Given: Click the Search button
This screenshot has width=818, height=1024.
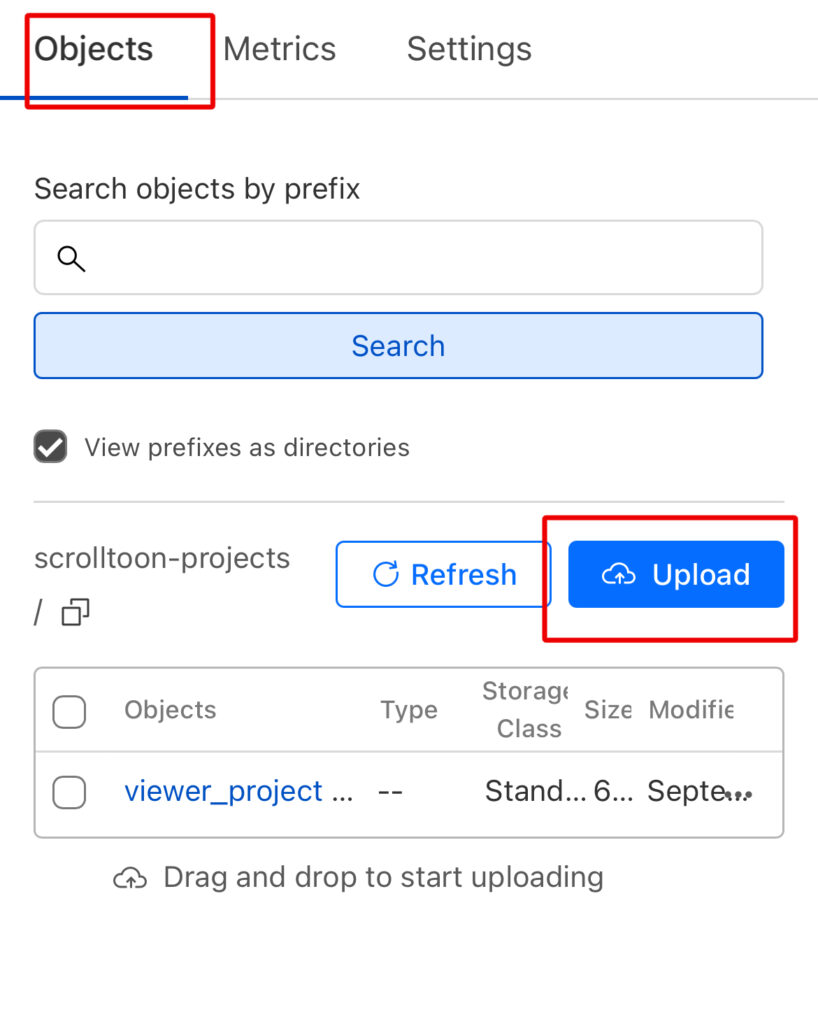Looking at the screenshot, I should pyautogui.click(x=398, y=346).
